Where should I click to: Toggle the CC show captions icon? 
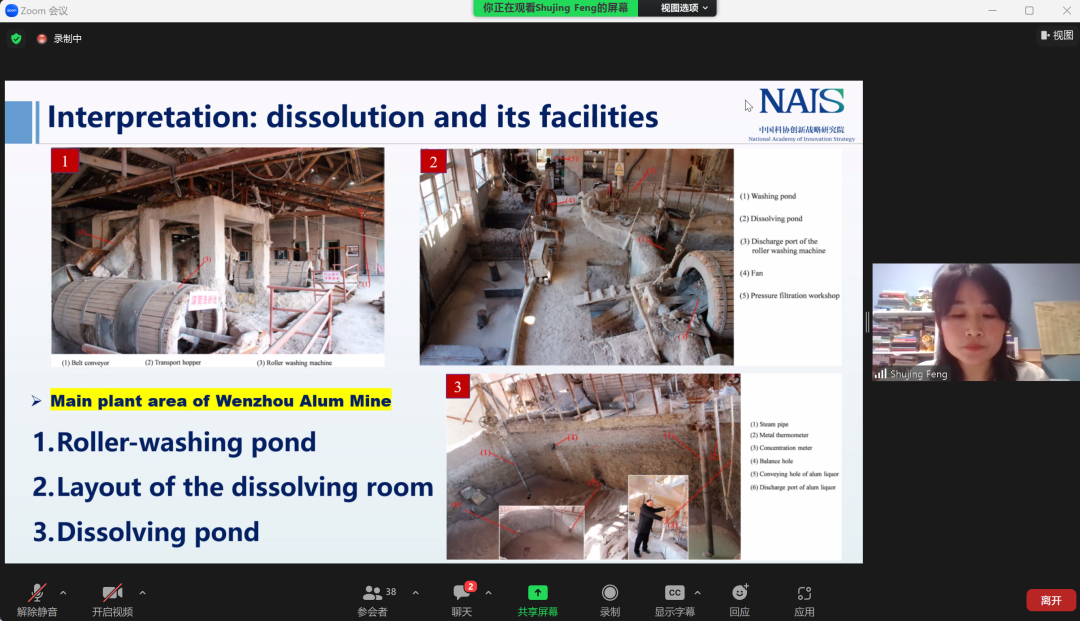point(674,593)
